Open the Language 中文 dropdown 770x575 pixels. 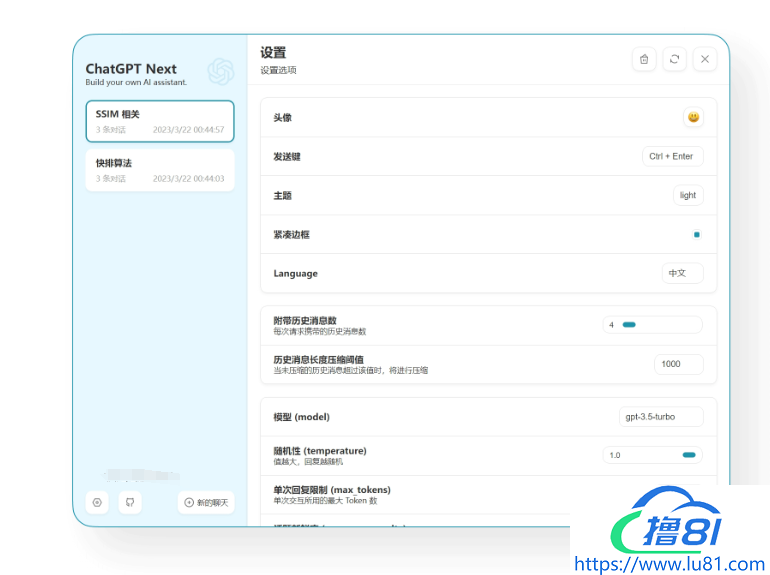pyautogui.click(x=682, y=273)
